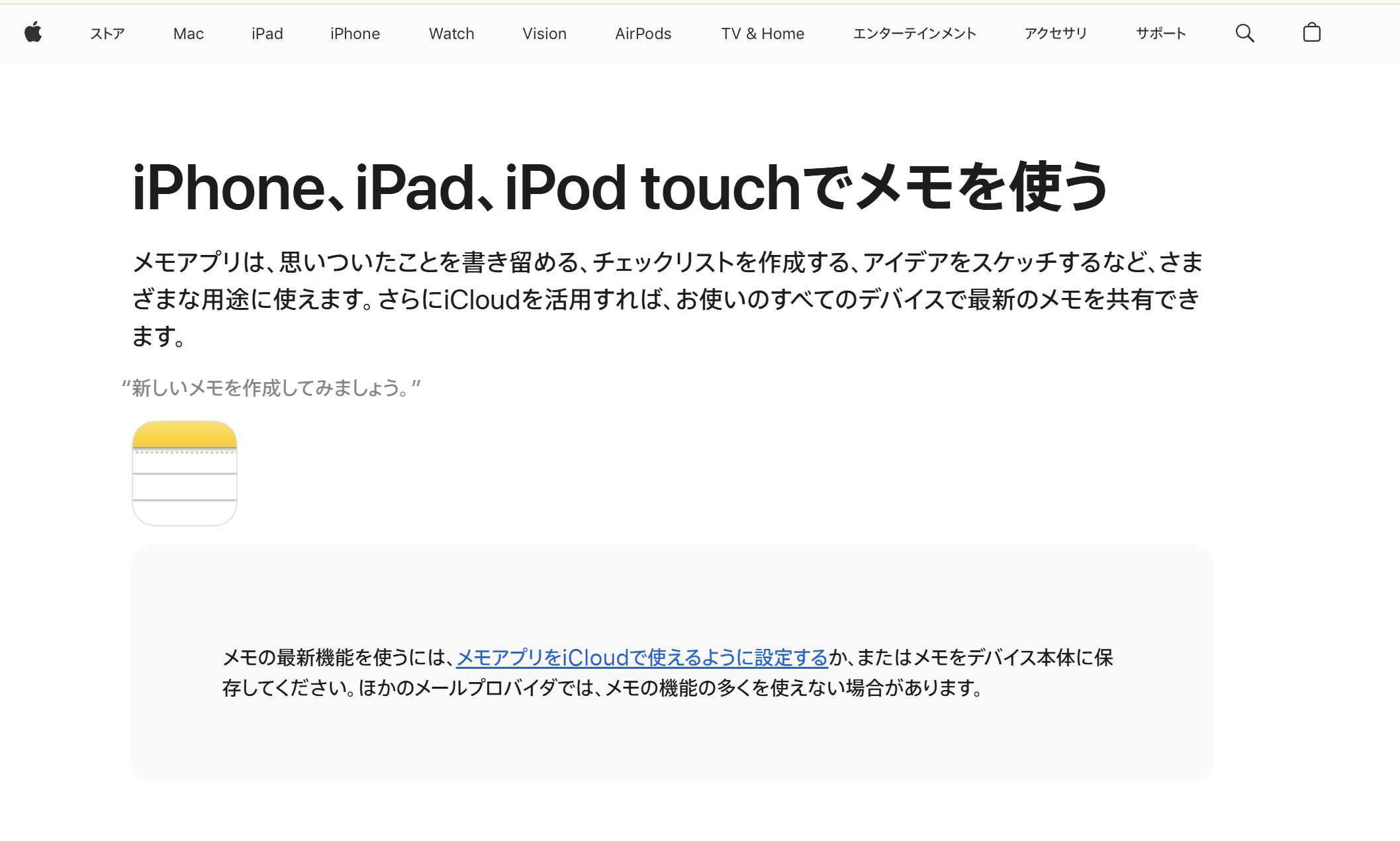Open the Vision navigation entry
Viewport: 1400px width, 841px height.
pos(544,34)
